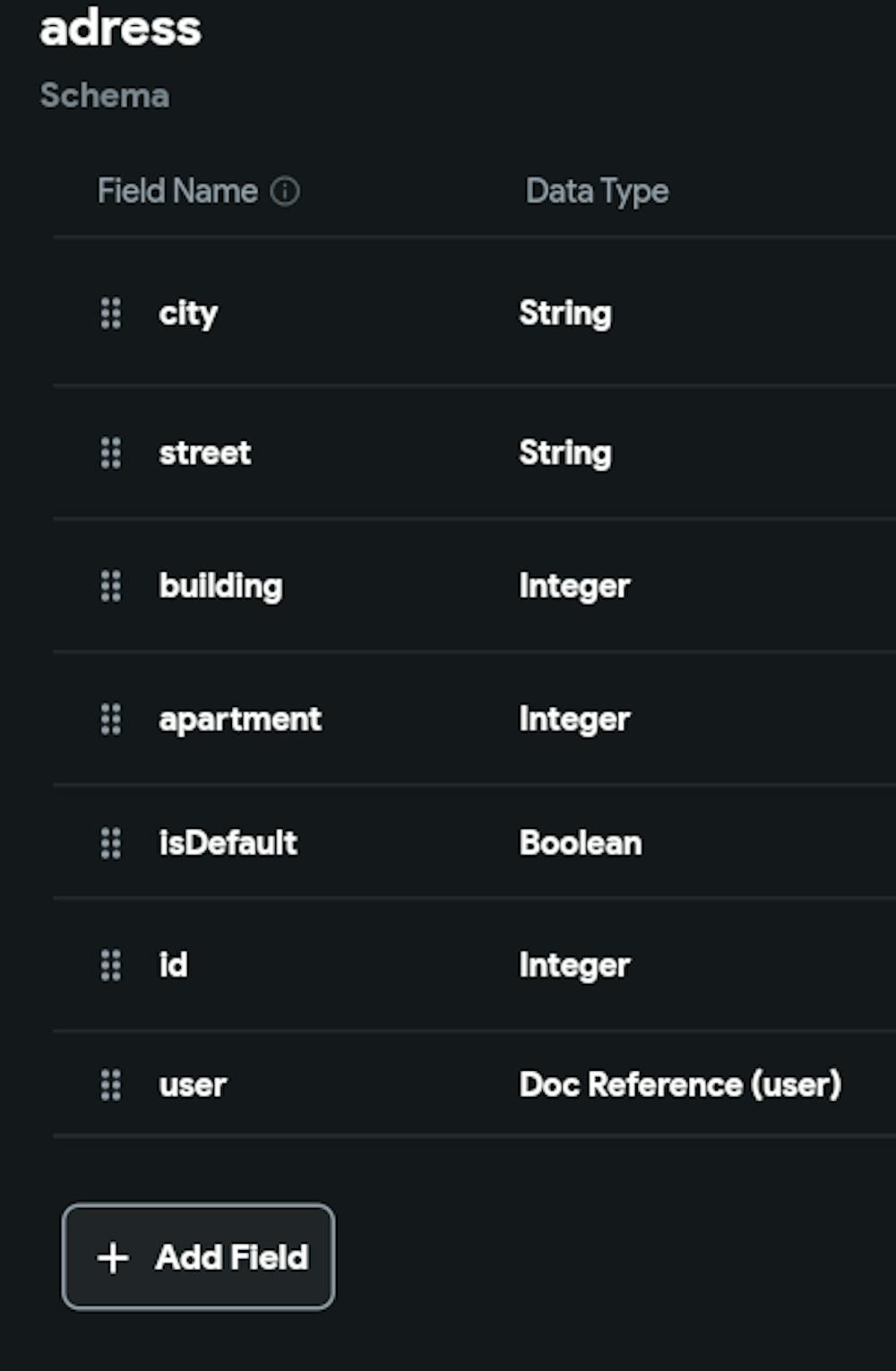Click the drag handle next to city field
Screen dimensions: 896x1371
110,315
